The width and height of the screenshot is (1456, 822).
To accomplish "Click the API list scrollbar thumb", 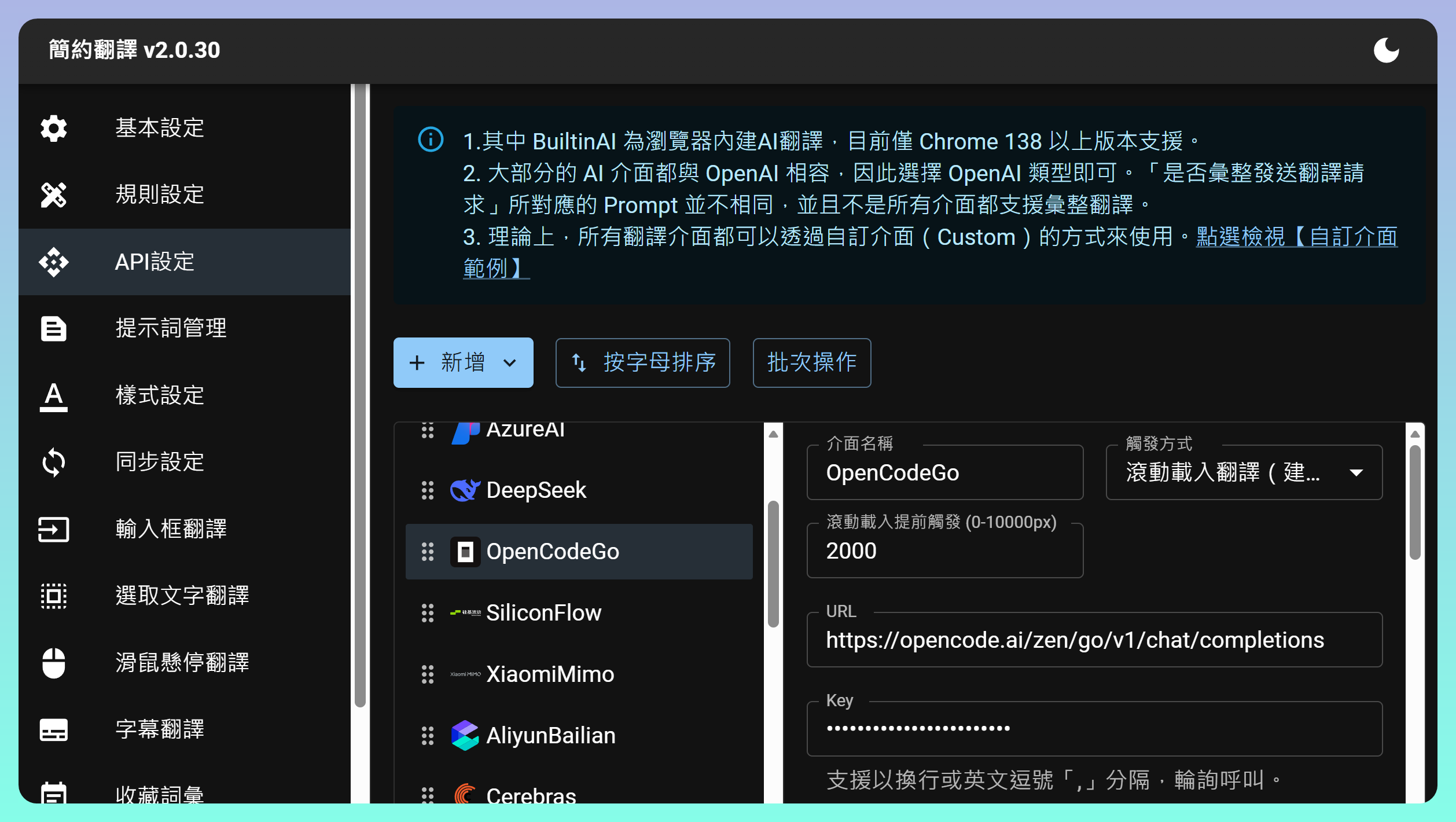I will 773,564.
